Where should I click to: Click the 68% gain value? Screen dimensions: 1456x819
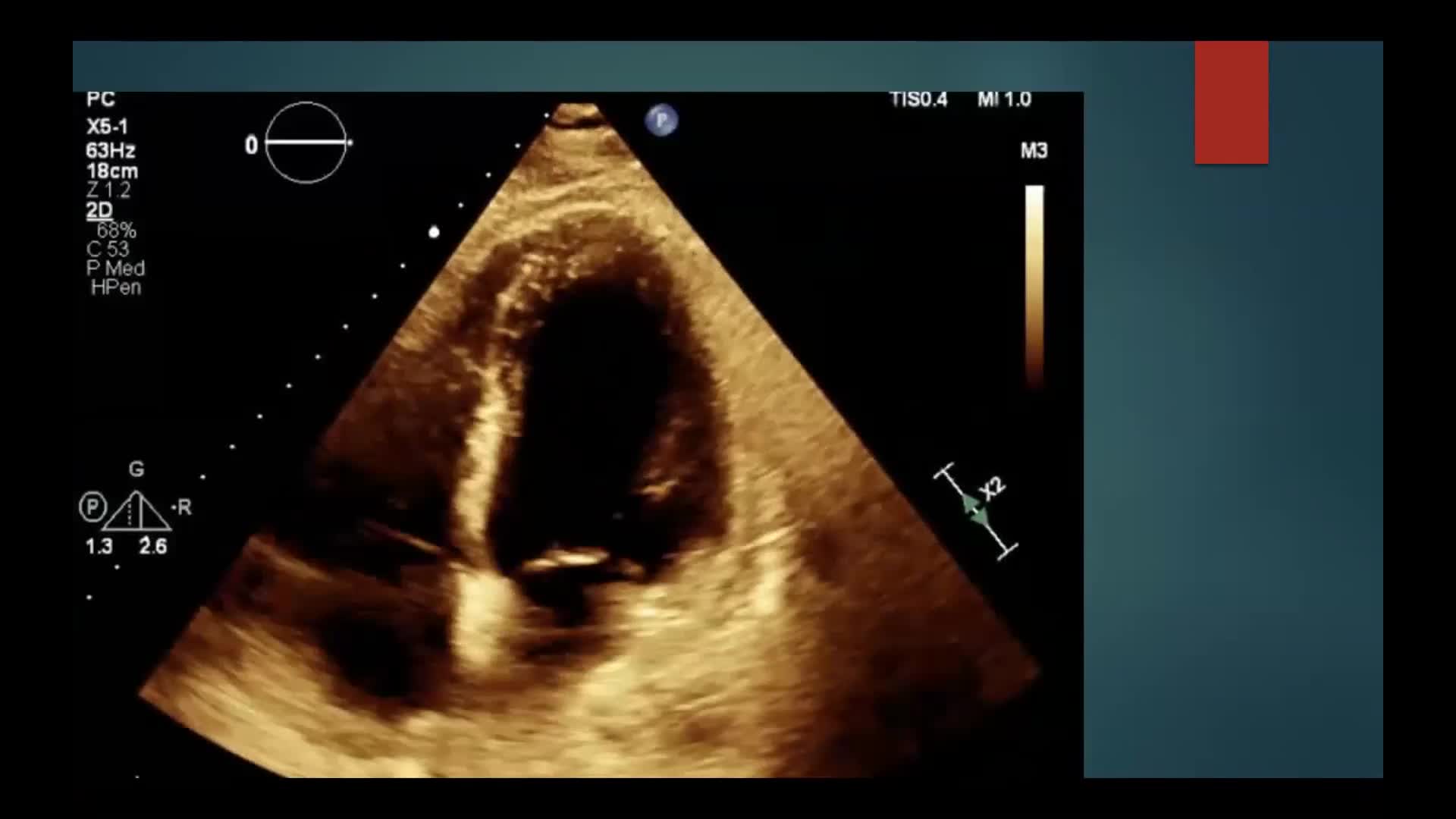tap(116, 230)
